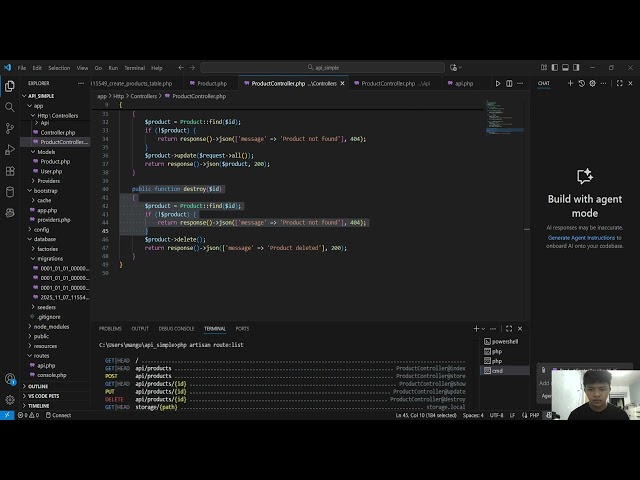The width and height of the screenshot is (640, 480).
Task: Open the Search view in activity bar
Action: coord(10,107)
